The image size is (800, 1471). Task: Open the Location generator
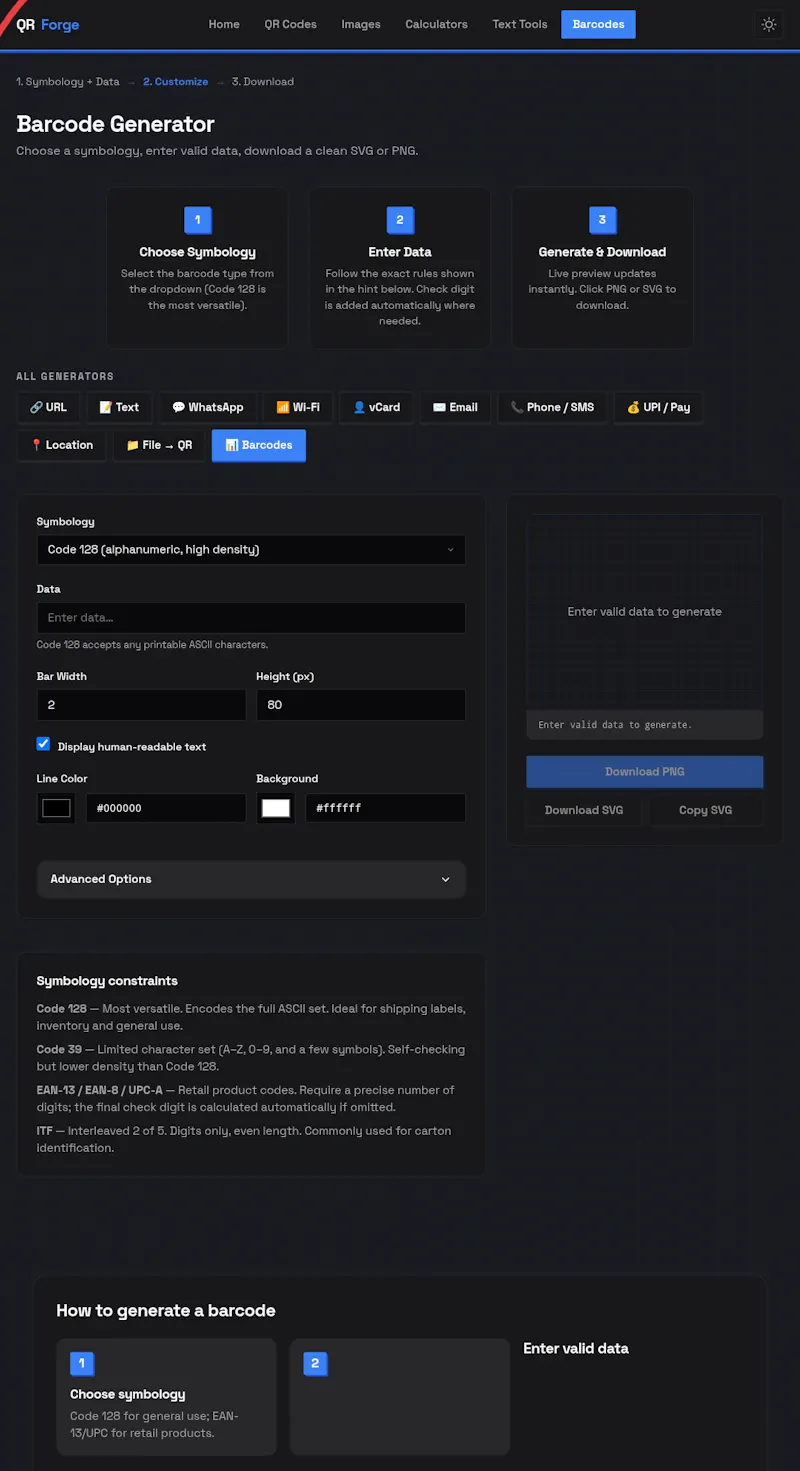click(x=61, y=445)
